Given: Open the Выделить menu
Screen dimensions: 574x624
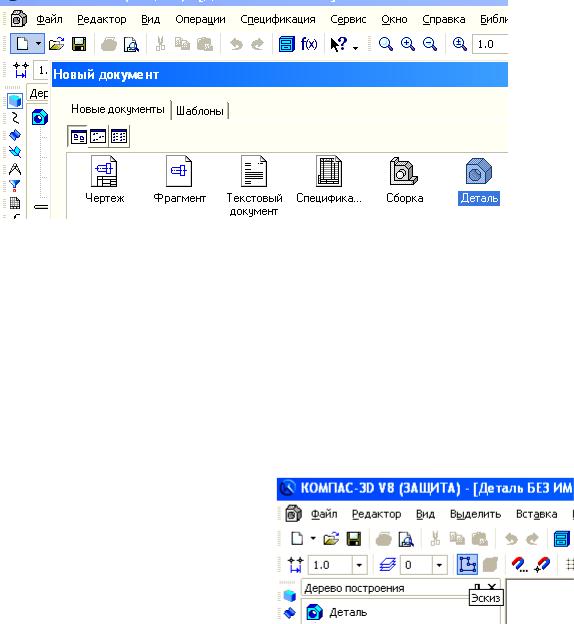Looking at the screenshot, I should point(475,514).
